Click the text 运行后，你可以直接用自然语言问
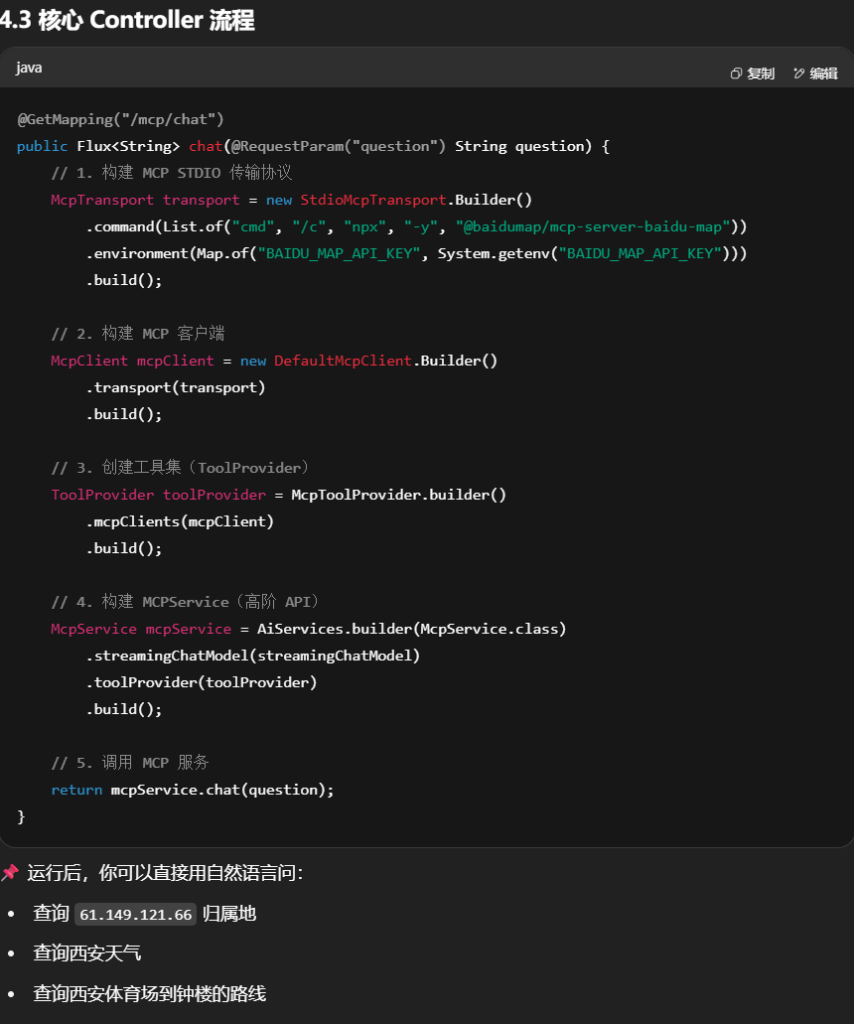Image resolution: width=854 pixels, height=1024 pixels. pyautogui.click(x=164, y=873)
